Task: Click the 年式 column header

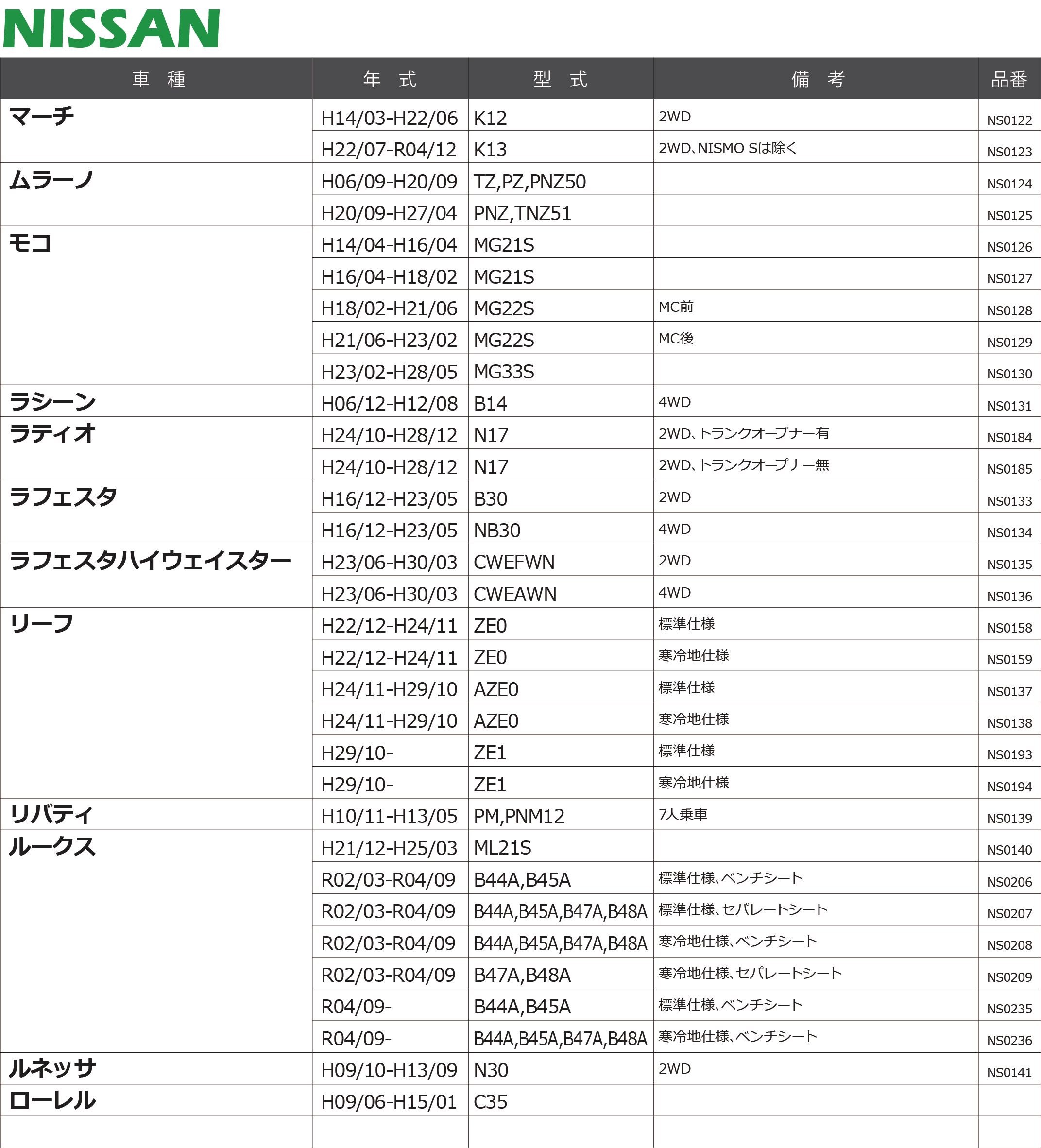Action: (390, 79)
